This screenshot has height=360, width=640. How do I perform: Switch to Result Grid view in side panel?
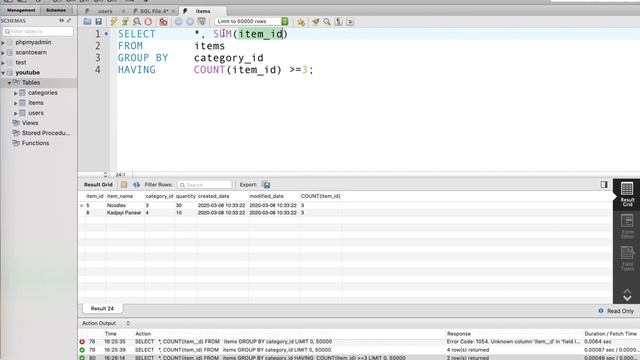tap(627, 194)
